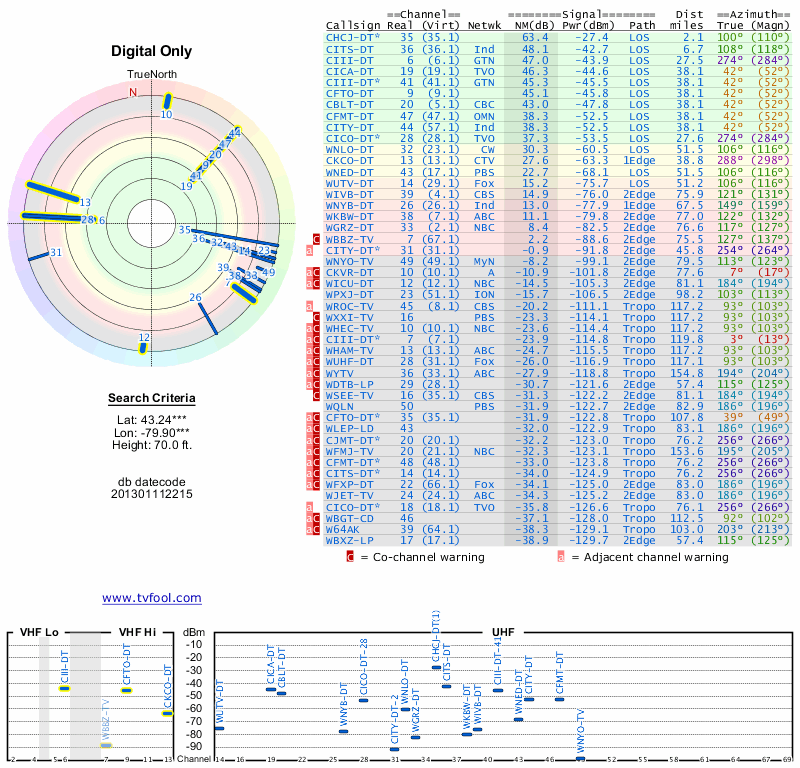Viewport: 800px width, 768px height.
Task: Click the CFTO-DT marker in the VHF Hi chart
Action: tap(127, 689)
